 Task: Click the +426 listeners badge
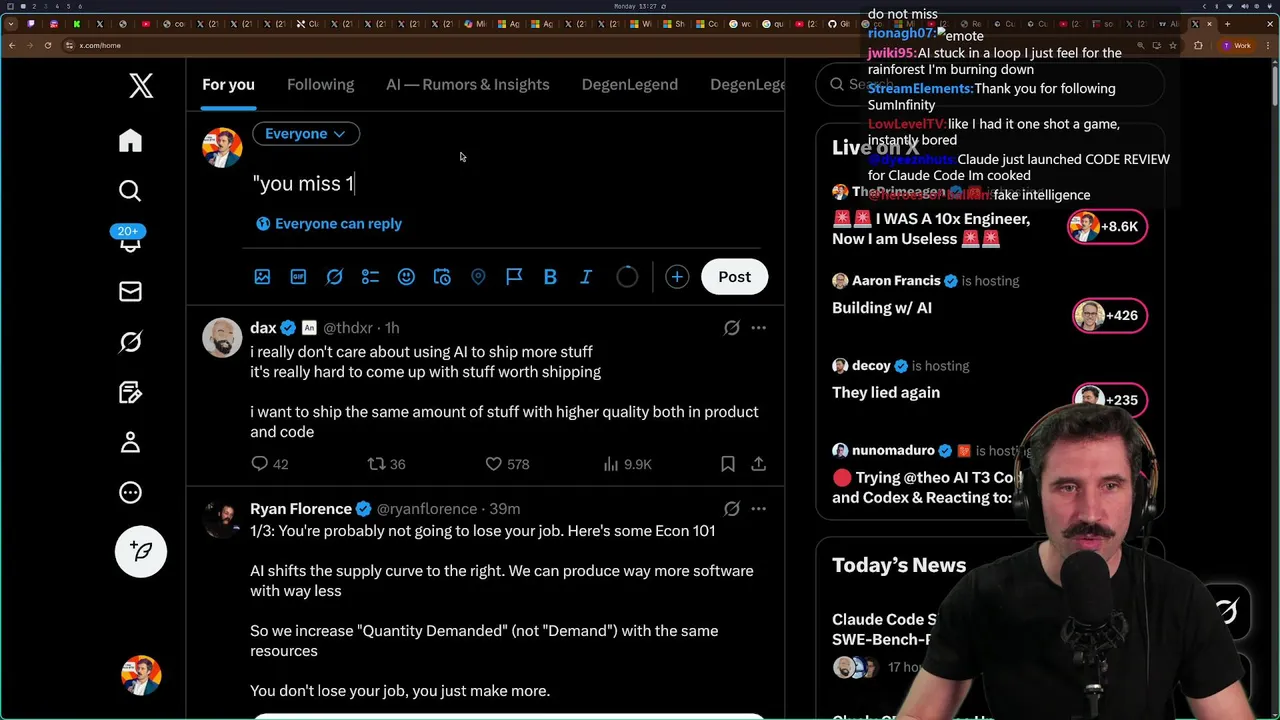coord(1109,315)
